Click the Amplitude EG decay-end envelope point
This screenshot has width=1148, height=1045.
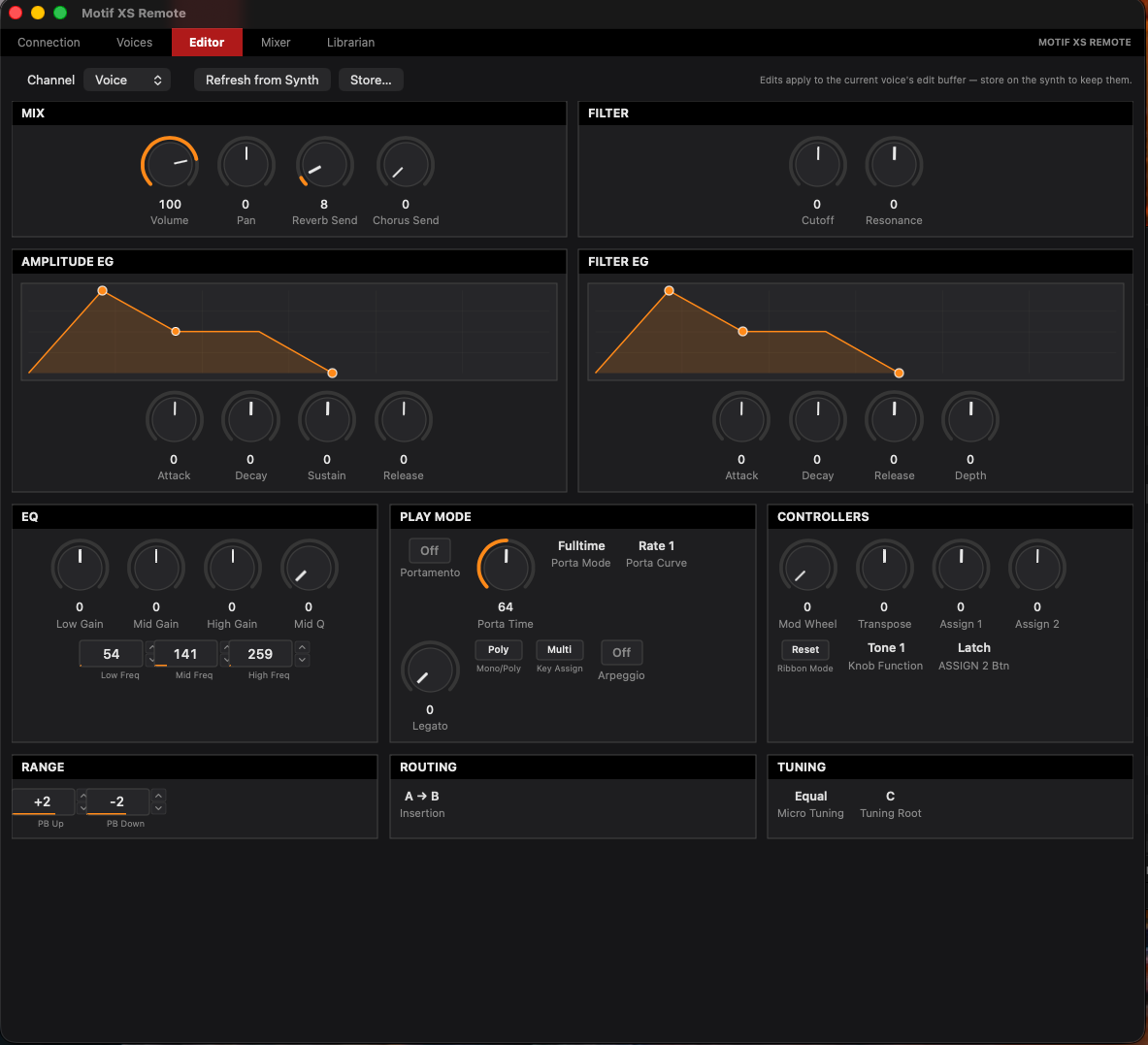click(x=176, y=332)
